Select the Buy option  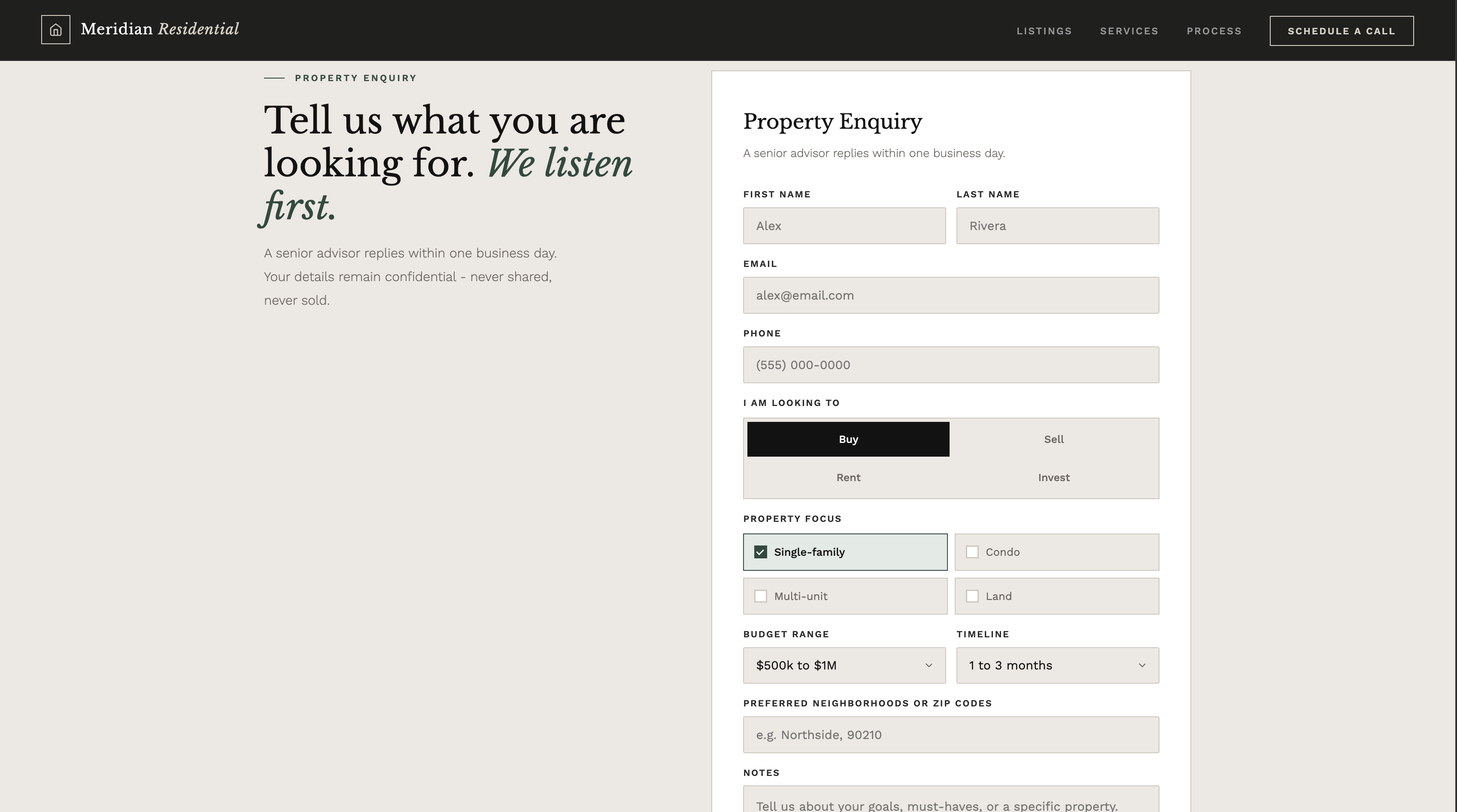point(848,439)
